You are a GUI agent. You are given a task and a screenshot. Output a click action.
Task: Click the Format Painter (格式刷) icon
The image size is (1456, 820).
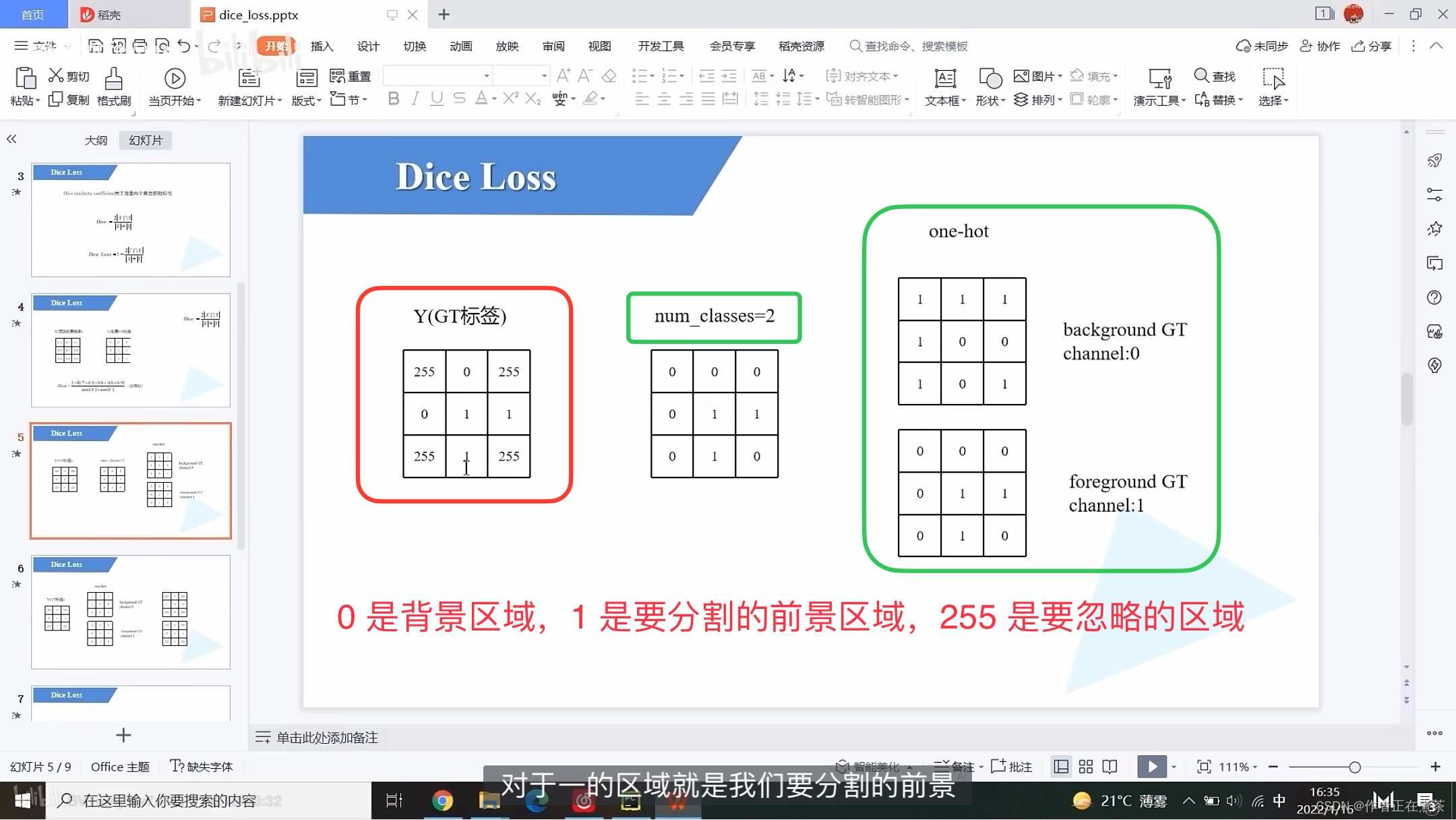click(x=113, y=80)
